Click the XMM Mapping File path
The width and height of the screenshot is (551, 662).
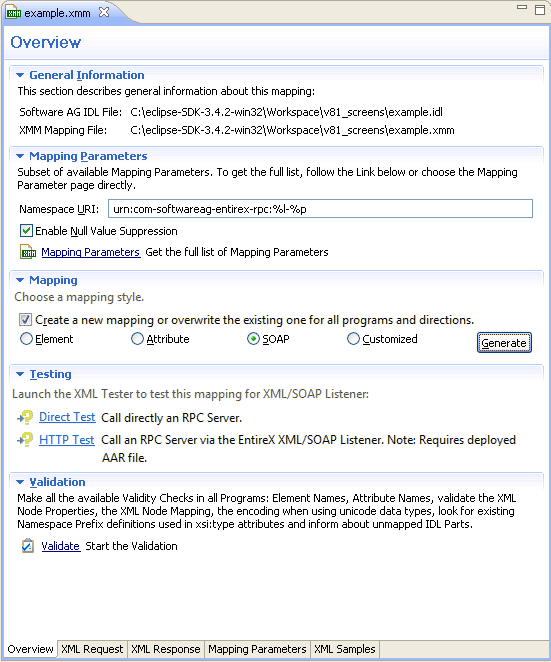(292, 130)
